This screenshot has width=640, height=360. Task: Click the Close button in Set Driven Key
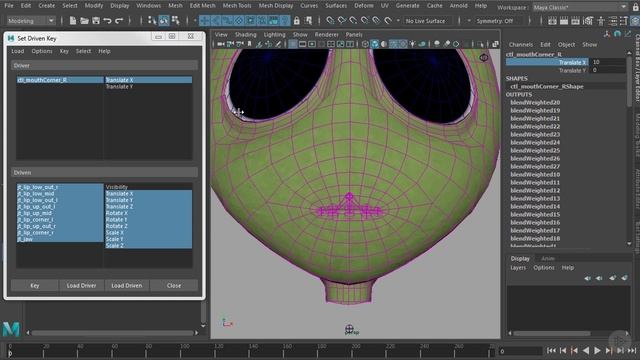174,285
